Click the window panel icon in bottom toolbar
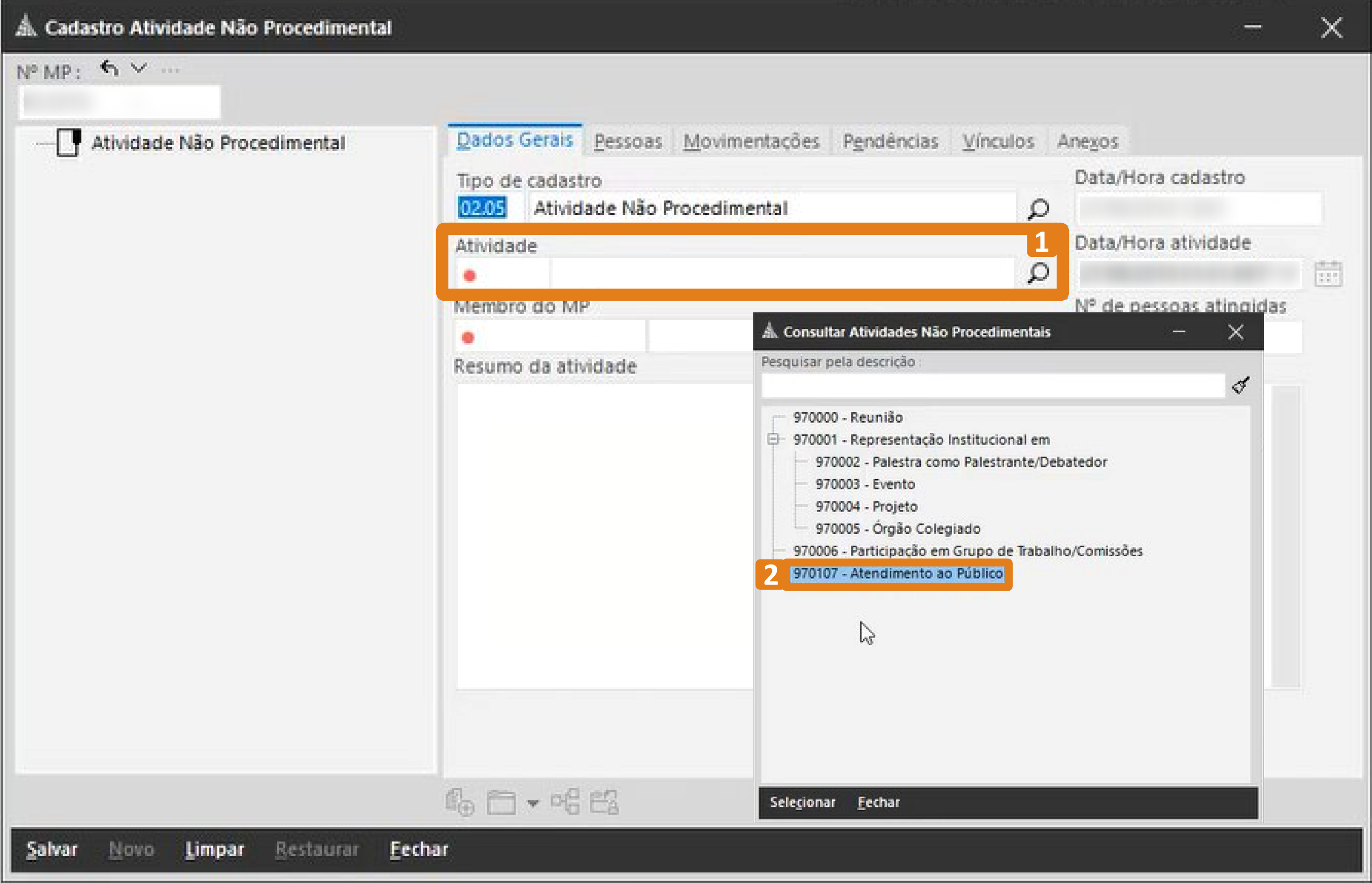The height and width of the screenshot is (883, 1372). point(501,802)
